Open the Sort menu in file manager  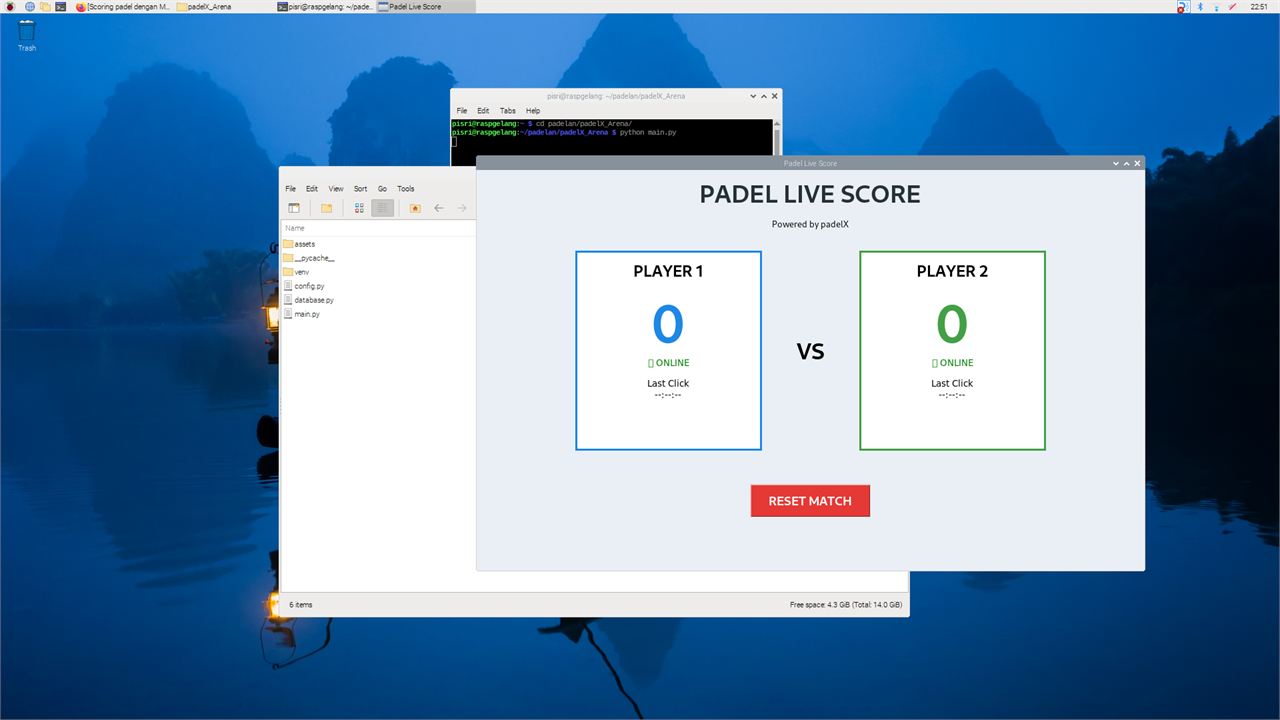click(360, 188)
